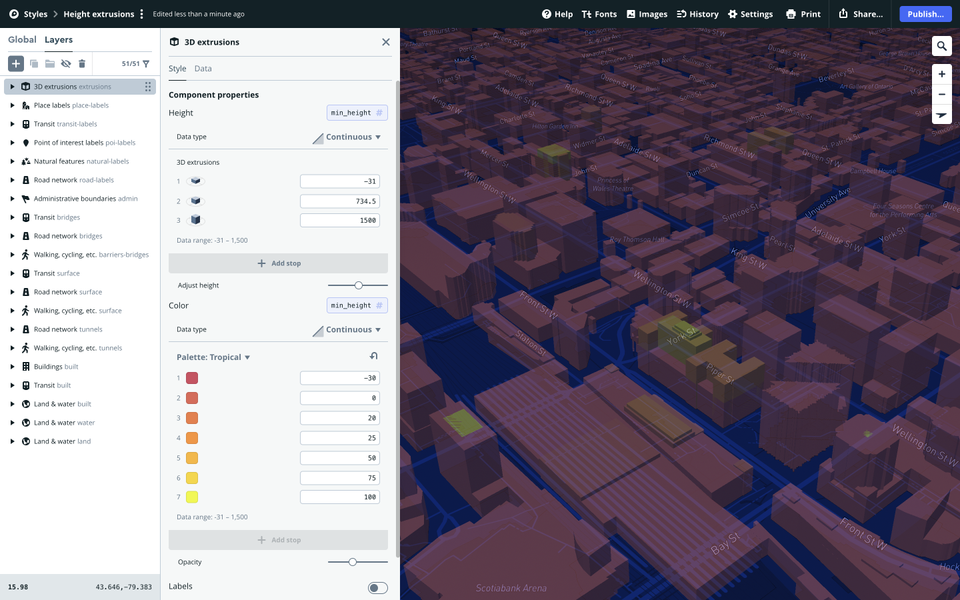
Task: Open the layer filter funnel icon
Action: pos(146,63)
